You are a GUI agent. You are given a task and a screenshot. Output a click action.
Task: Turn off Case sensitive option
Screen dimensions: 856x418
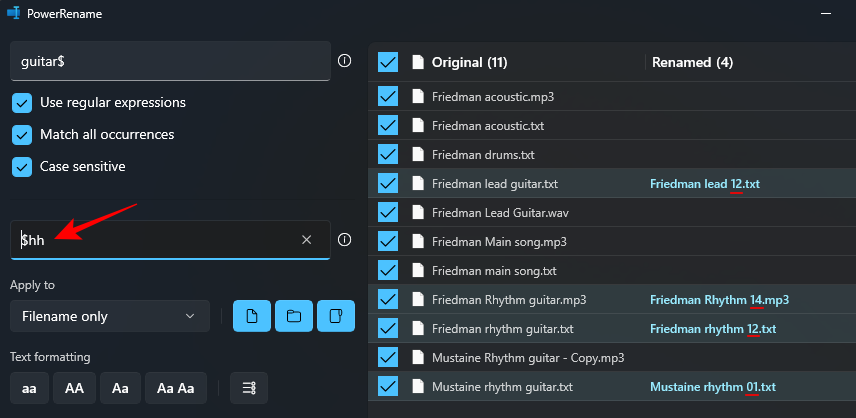click(x=22, y=166)
